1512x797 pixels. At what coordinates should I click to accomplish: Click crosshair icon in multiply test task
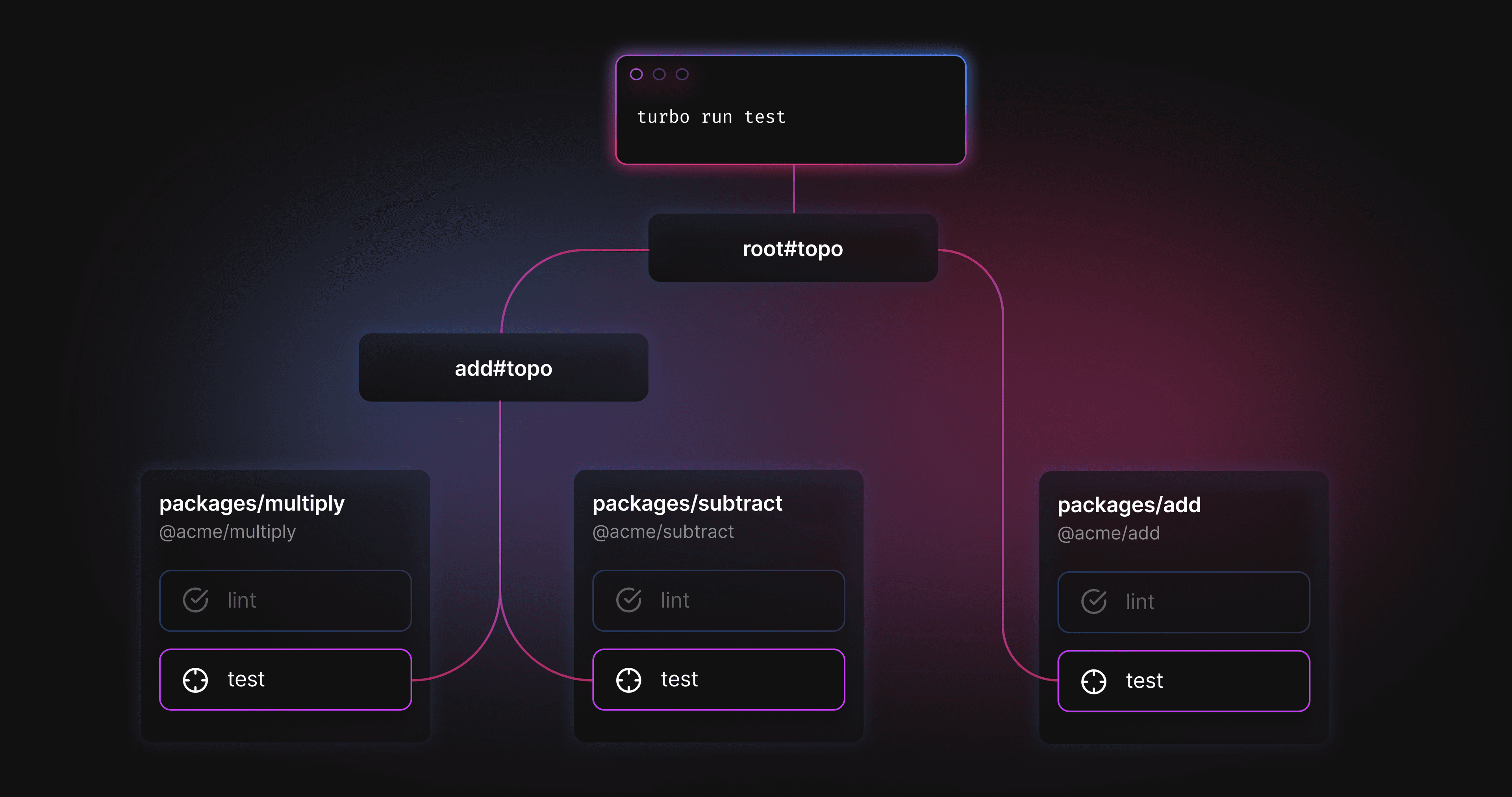(195, 680)
